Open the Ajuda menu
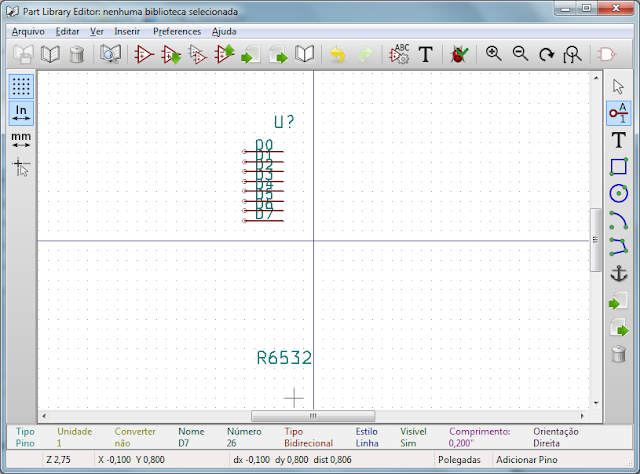This screenshot has height=474, width=640. click(224, 31)
